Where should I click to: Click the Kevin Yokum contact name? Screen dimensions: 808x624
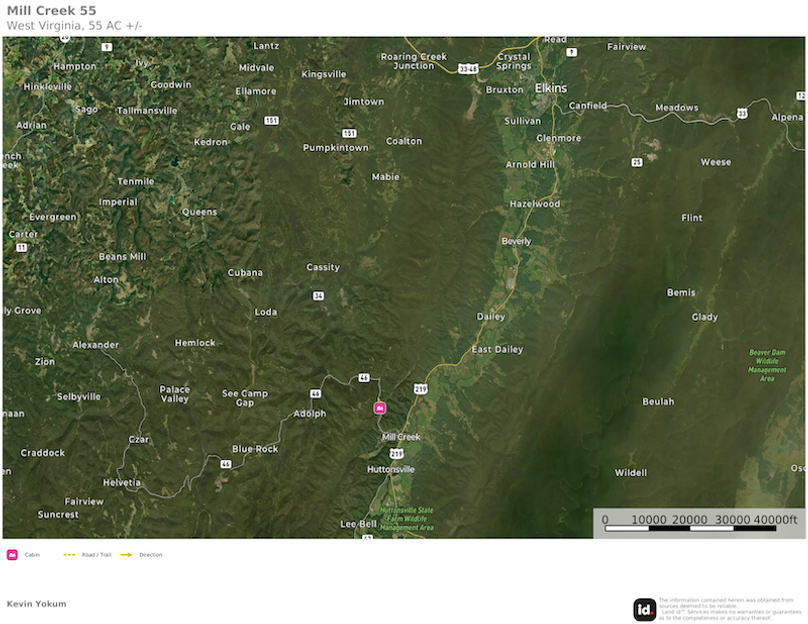point(36,603)
